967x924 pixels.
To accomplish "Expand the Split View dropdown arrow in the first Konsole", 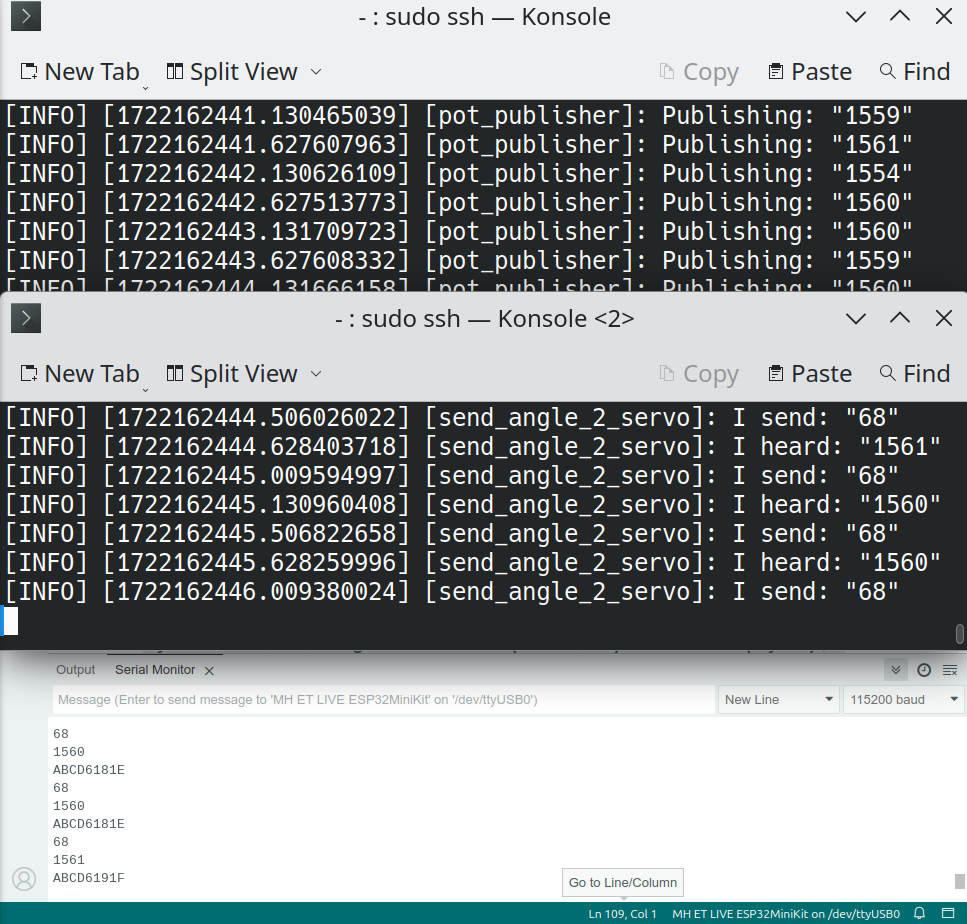I will click(x=316, y=72).
